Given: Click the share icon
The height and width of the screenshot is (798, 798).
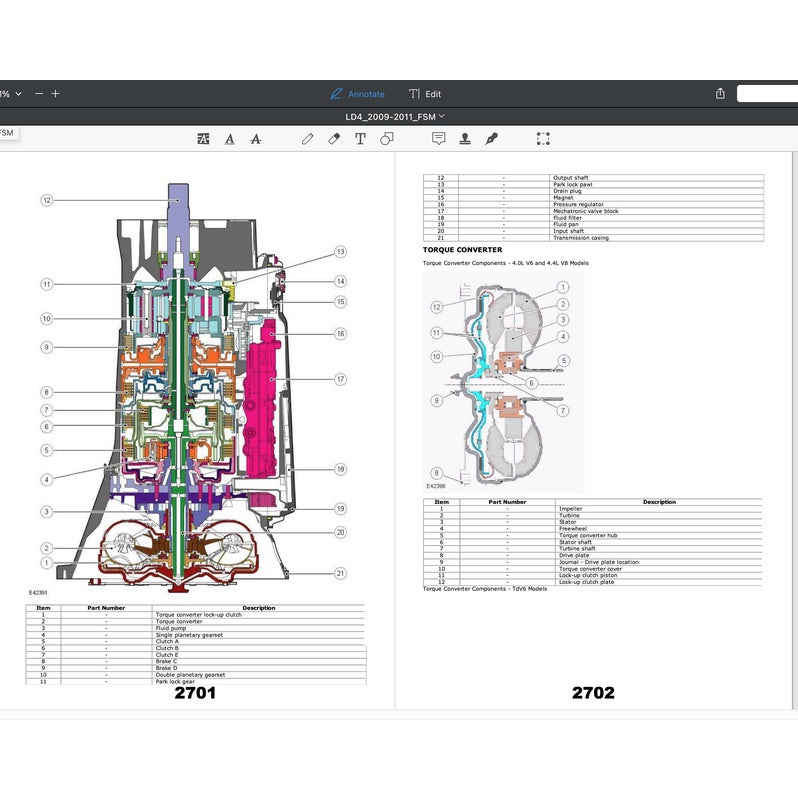Looking at the screenshot, I should tap(720, 94).
